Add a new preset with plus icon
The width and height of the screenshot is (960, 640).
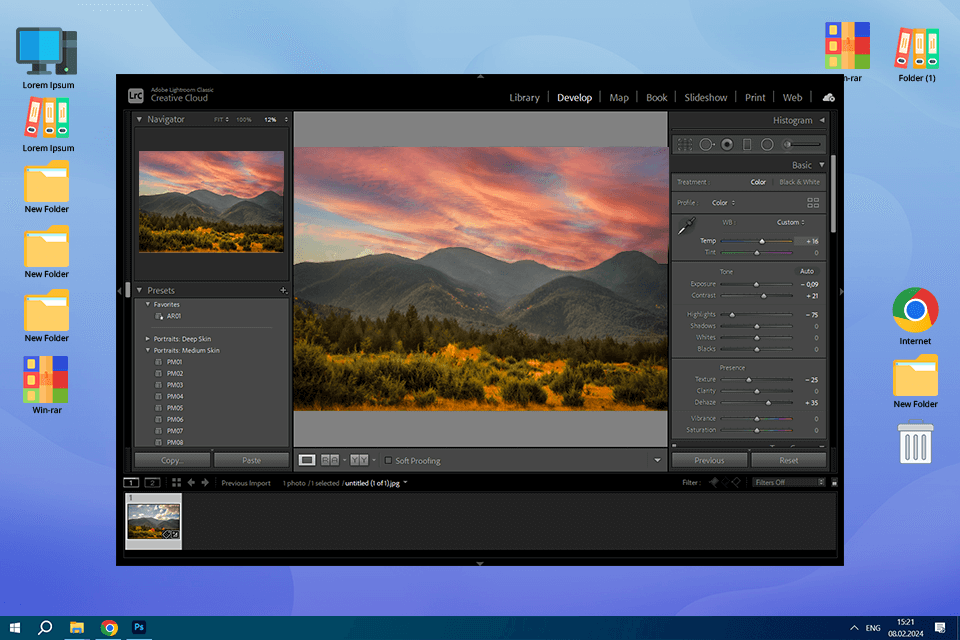283,290
